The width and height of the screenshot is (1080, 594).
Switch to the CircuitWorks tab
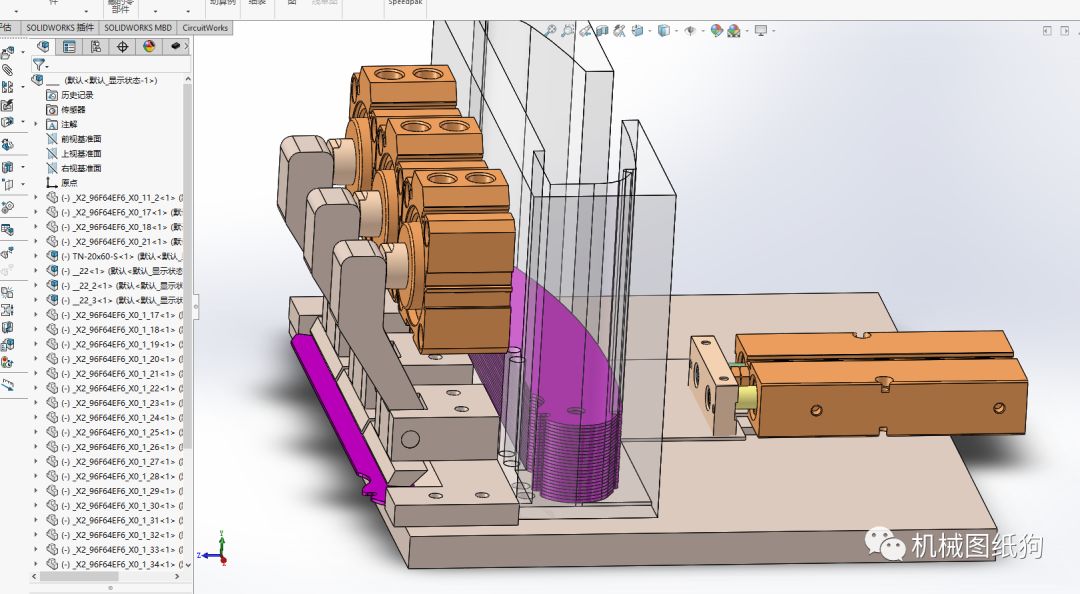[x=206, y=28]
